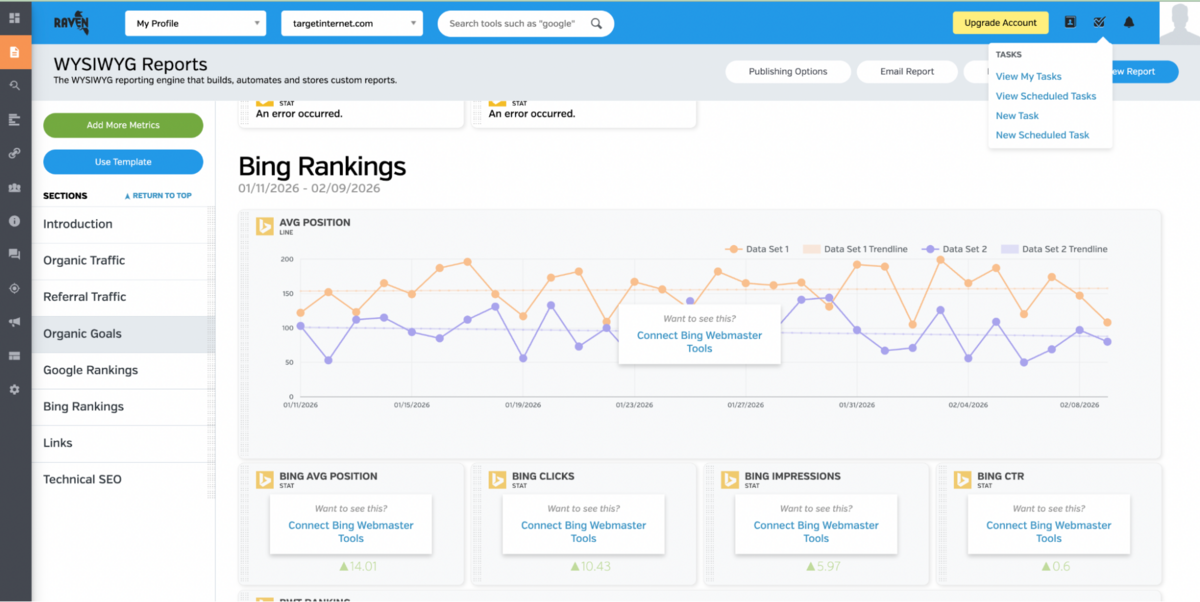Go to Referral Traffic section
Screen dimensions: 1200x602
(123, 297)
